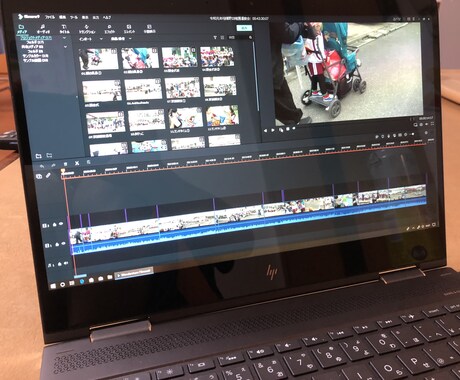This screenshot has height=380, width=460.
Task: Click the snapshot camera icon below preview
Action: pyautogui.click(x=421, y=125)
